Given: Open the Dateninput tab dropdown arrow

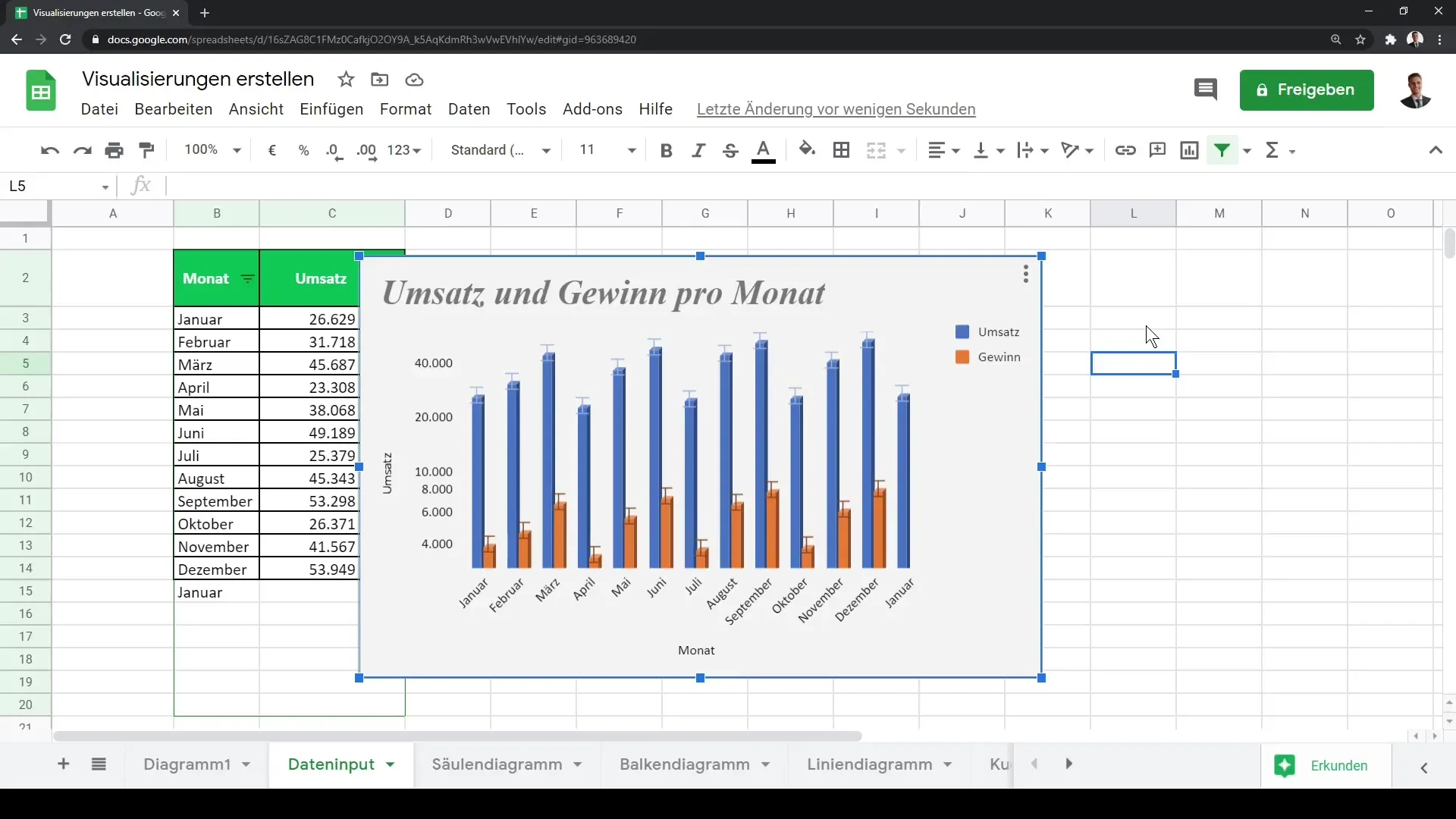Looking at the screenshot, I should click(391, 765).
